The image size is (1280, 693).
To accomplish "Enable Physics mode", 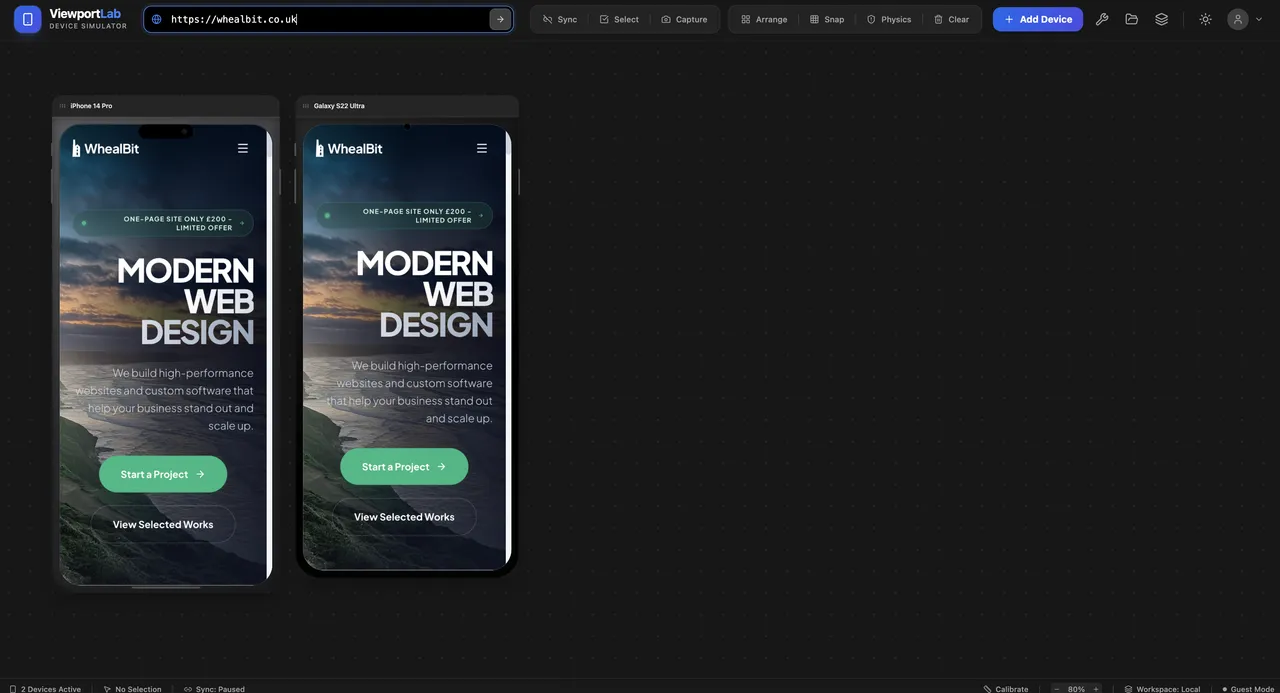I will [889, 19].
